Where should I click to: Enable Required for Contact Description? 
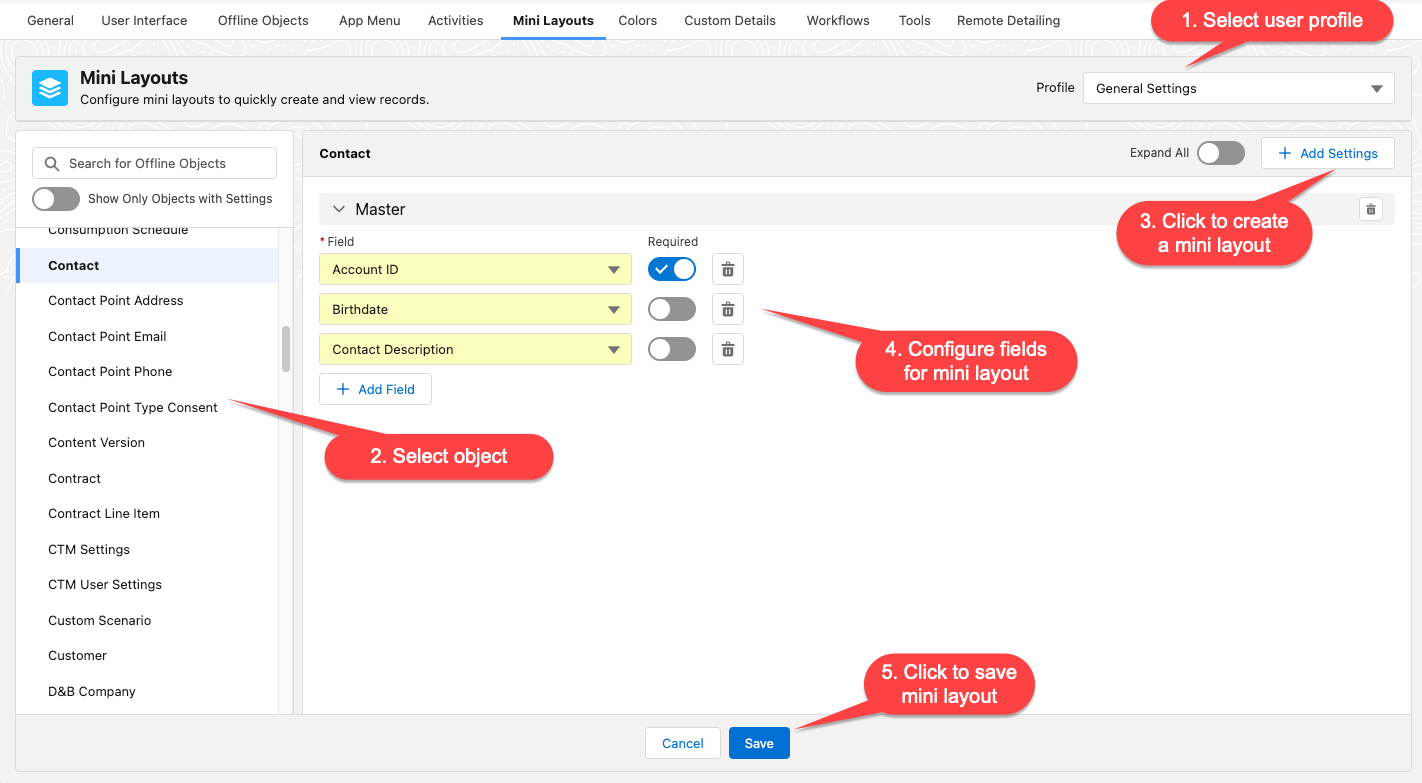coord(671,349)
